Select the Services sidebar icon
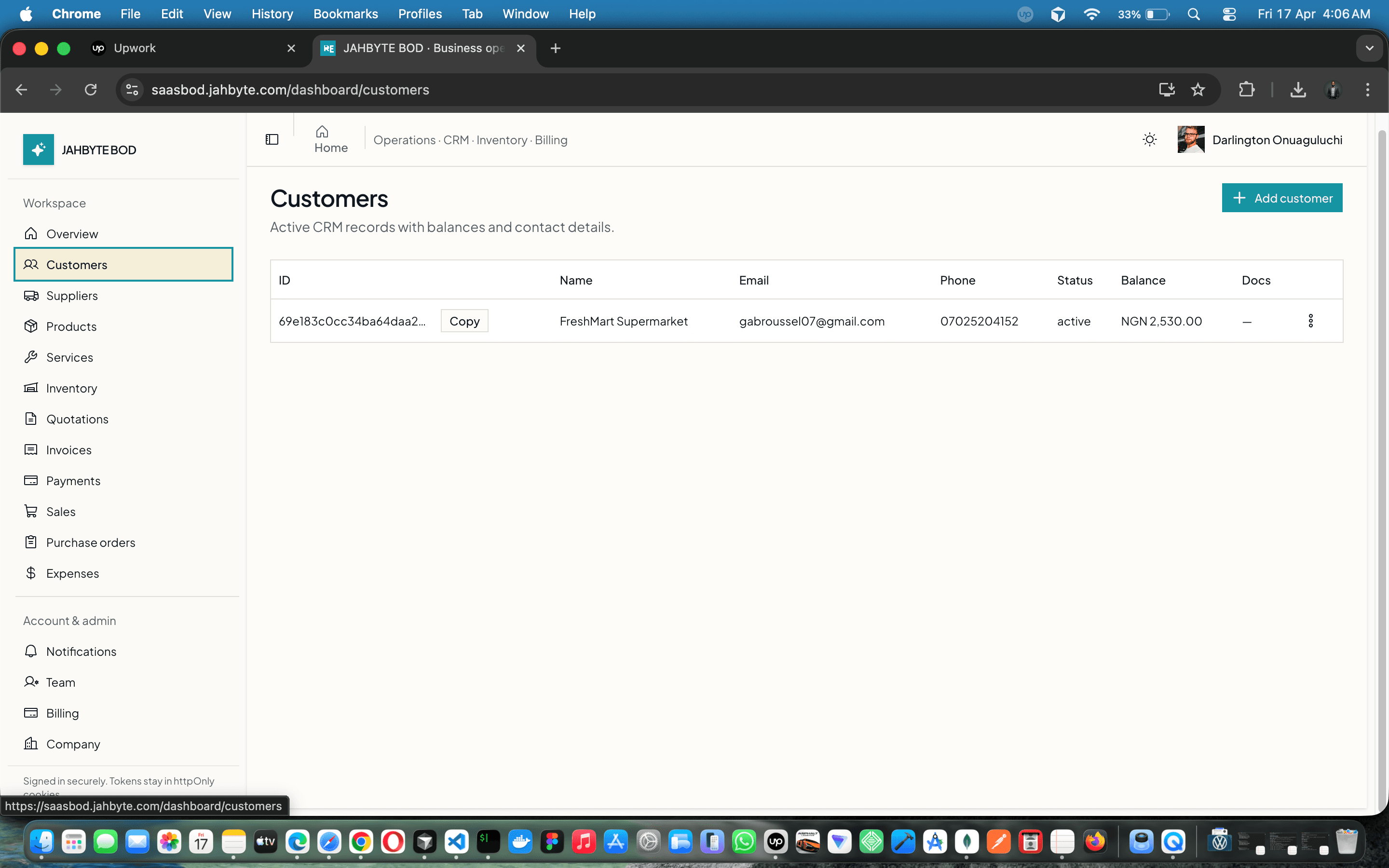 point(31,357)
